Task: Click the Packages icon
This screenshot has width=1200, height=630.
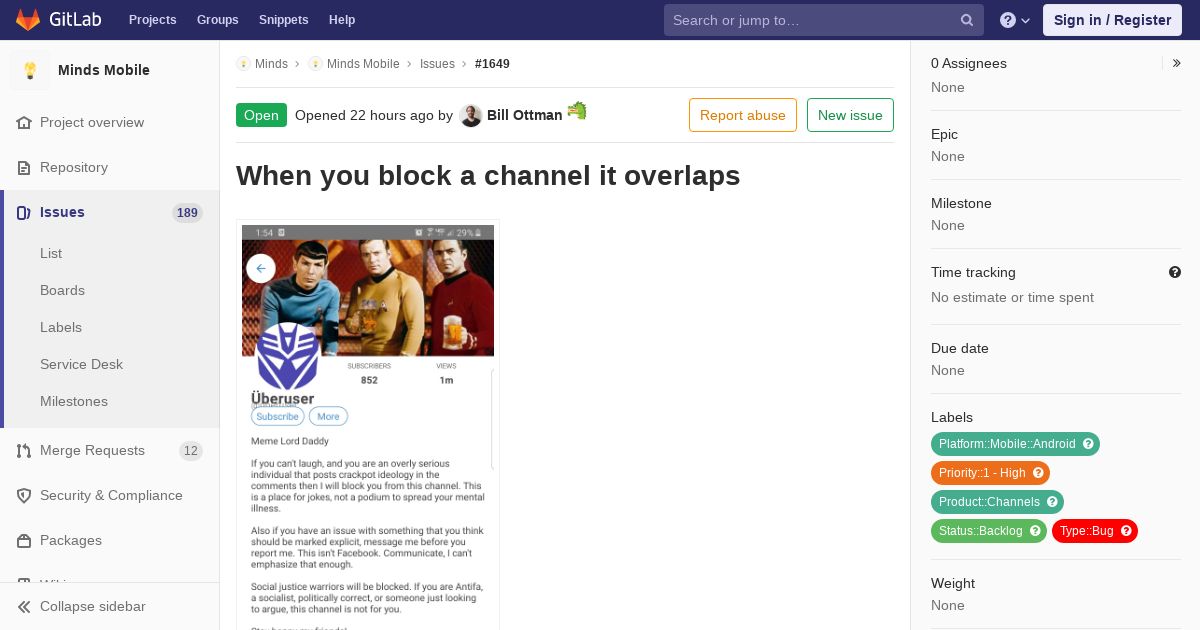Action: (x=24, y=540)
